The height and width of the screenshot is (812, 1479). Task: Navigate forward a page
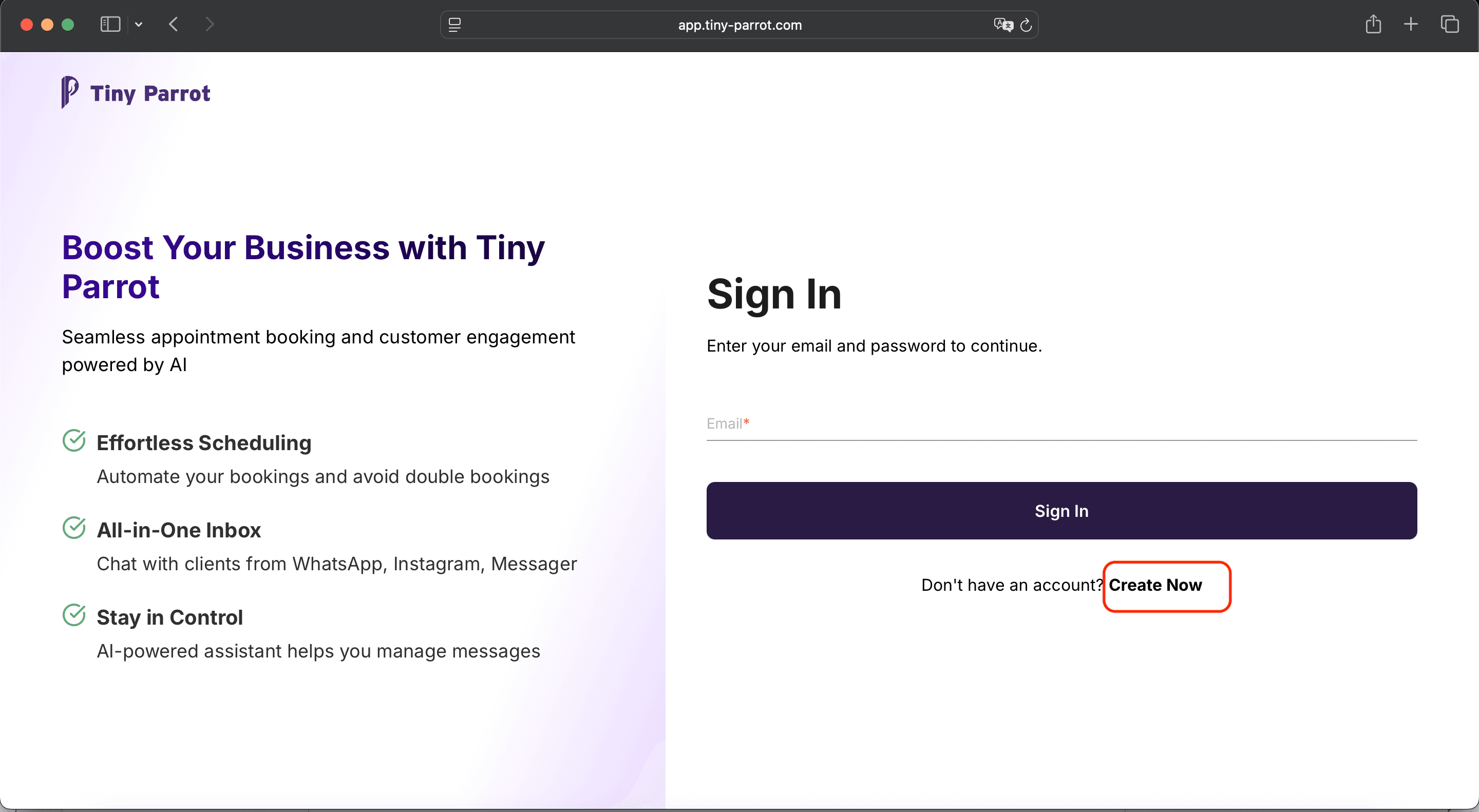click(x=210, y=24)
